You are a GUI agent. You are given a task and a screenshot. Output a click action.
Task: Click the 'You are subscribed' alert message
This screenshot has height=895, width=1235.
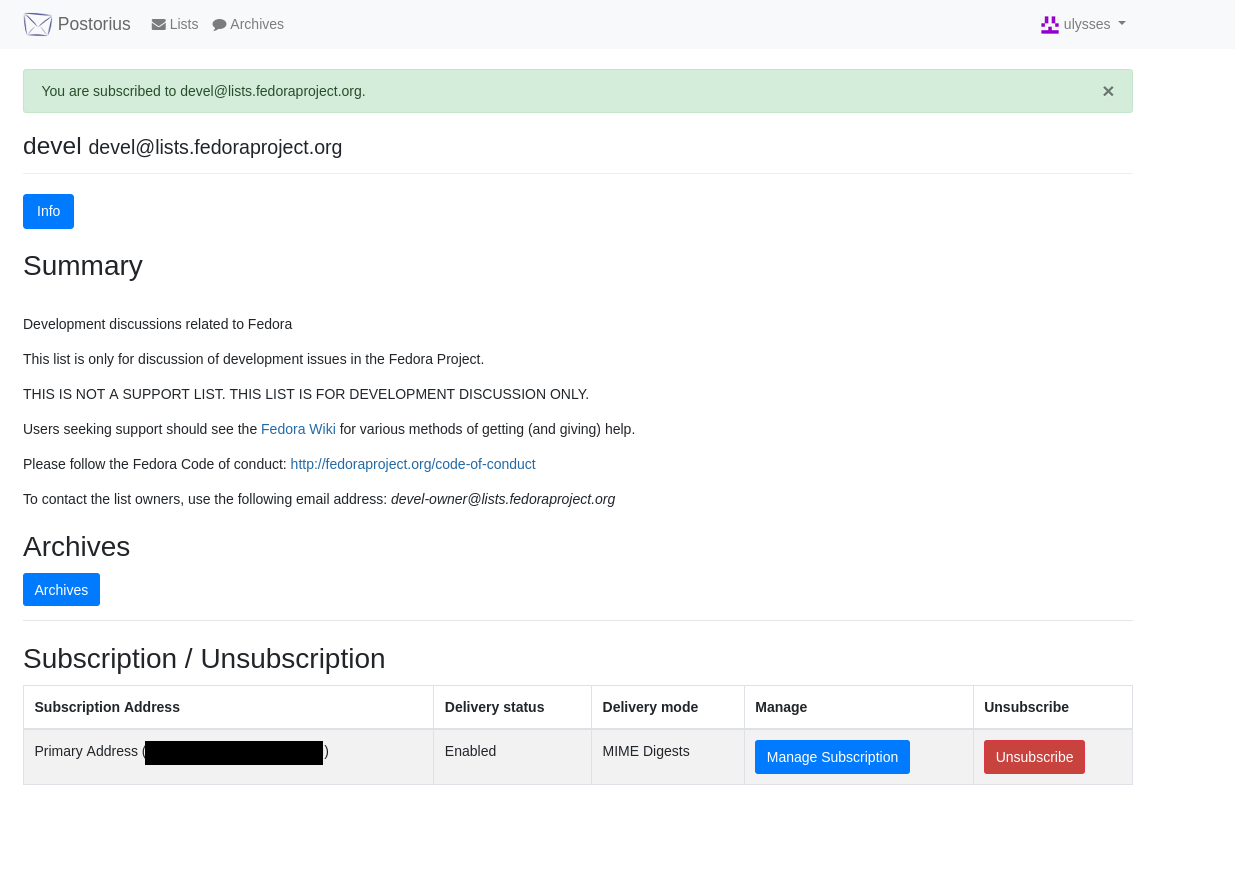203,91
